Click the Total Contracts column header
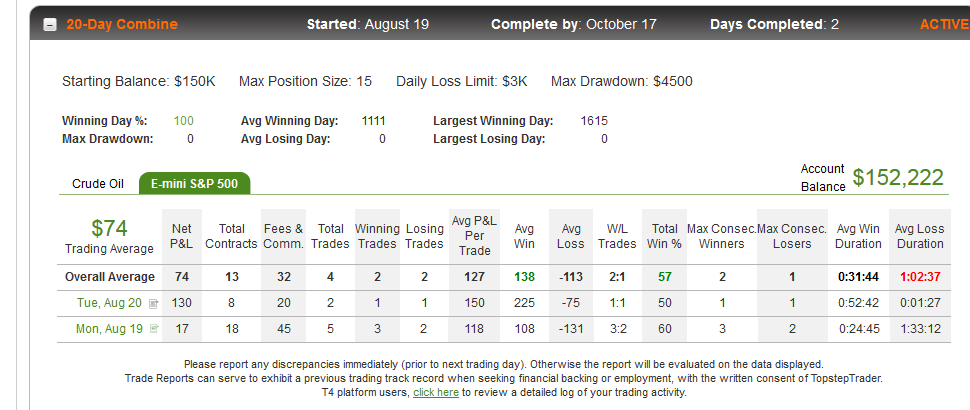This screenshot has height=410, width=970. coord(231,236)
